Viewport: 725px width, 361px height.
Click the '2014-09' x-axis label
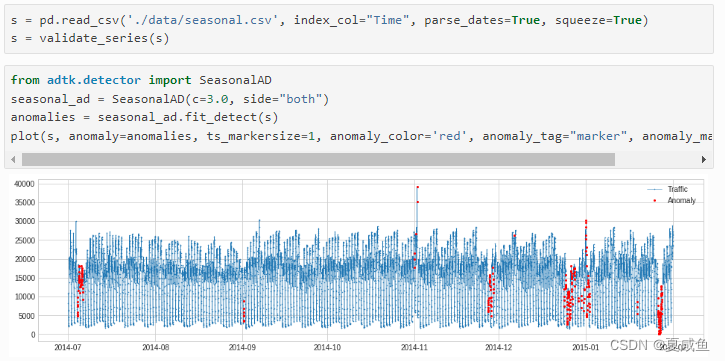(x=243, y=348)
